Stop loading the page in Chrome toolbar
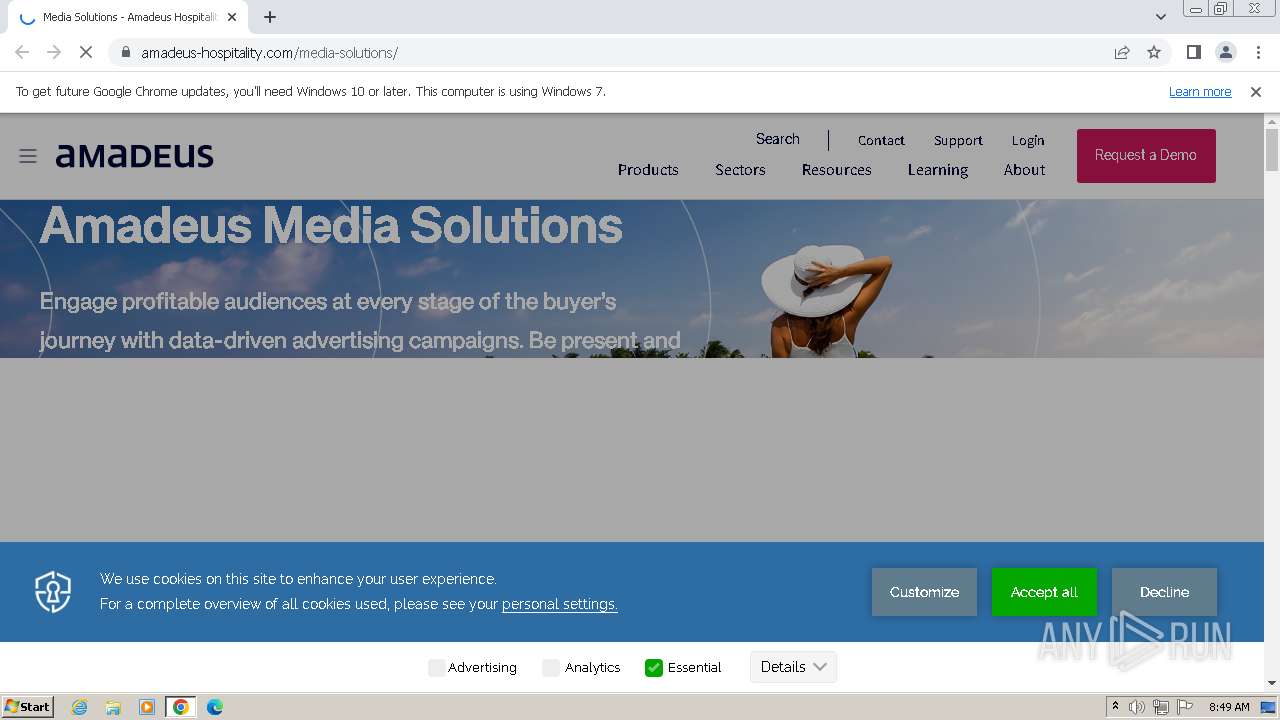Viewport: 1280px width, 720px height. pos(86,53)
